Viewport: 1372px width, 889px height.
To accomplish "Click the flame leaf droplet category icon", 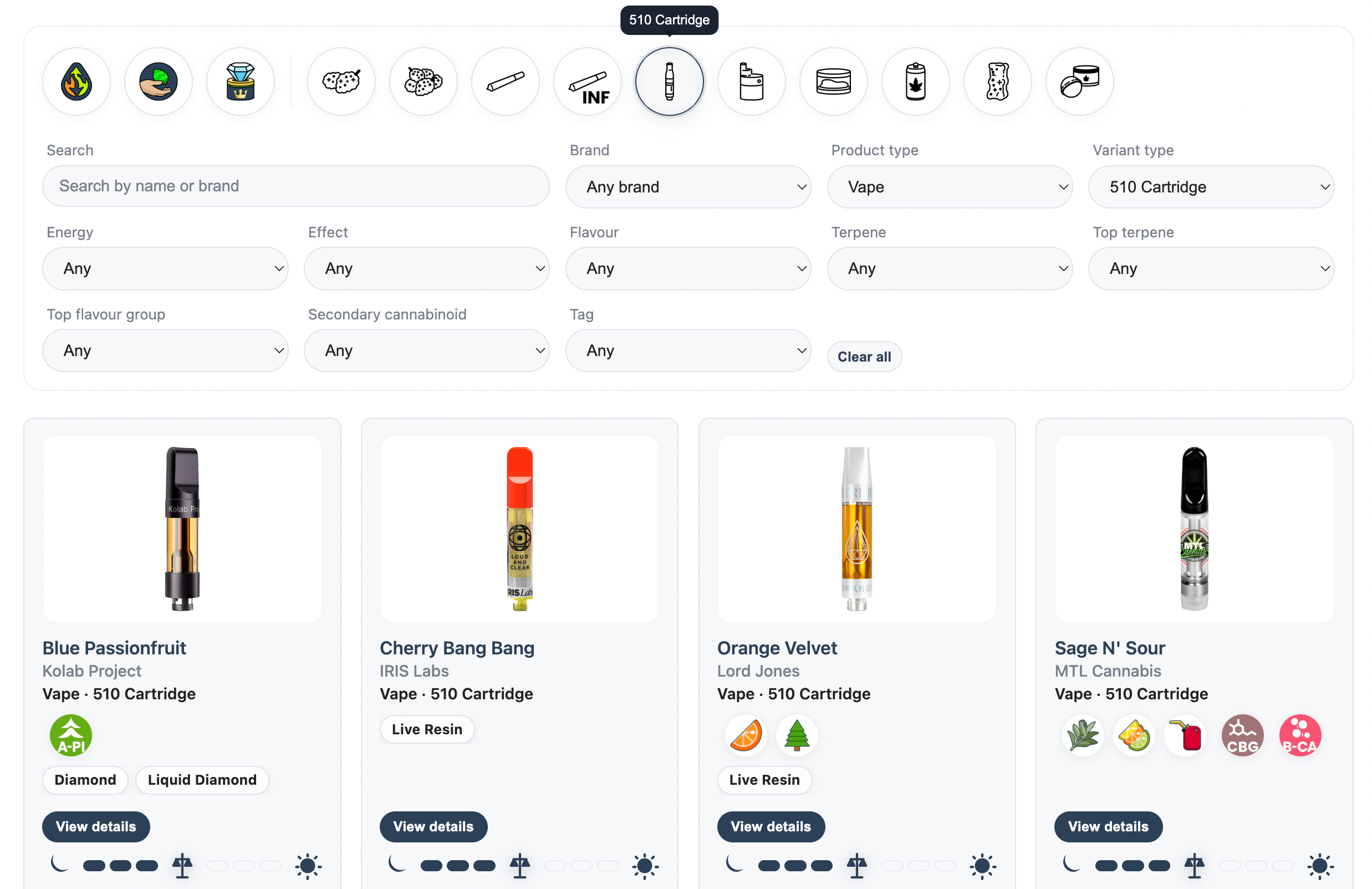I will click(x=76, y=82).
